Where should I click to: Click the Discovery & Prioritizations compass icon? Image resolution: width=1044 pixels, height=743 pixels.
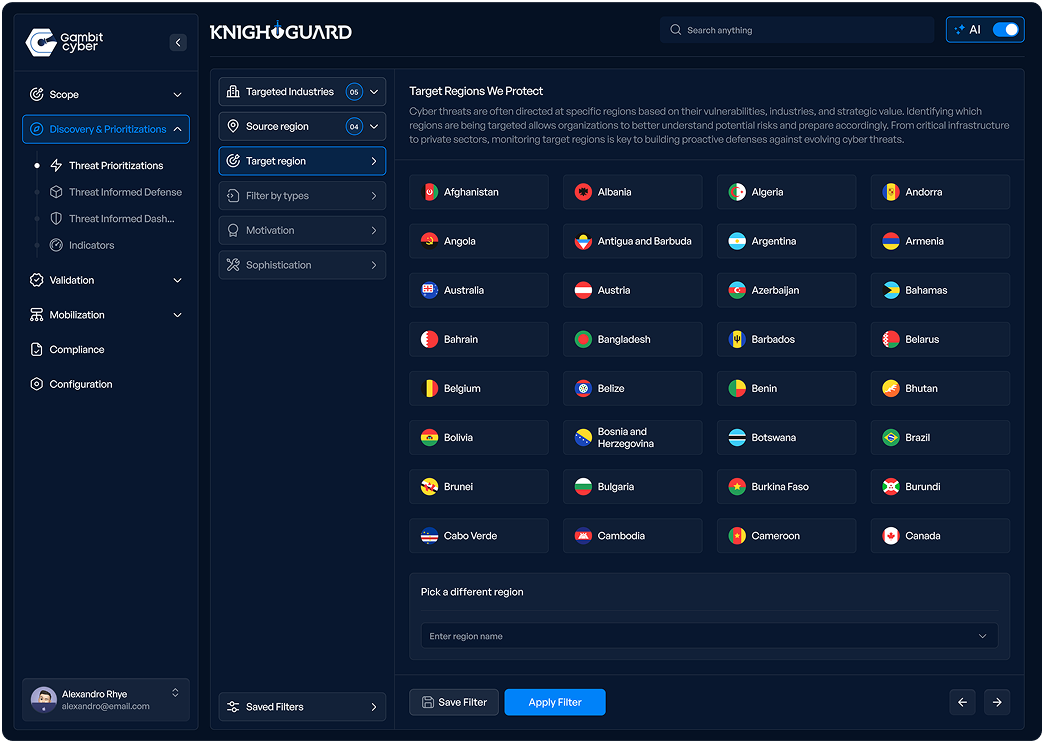pos(37,129)
